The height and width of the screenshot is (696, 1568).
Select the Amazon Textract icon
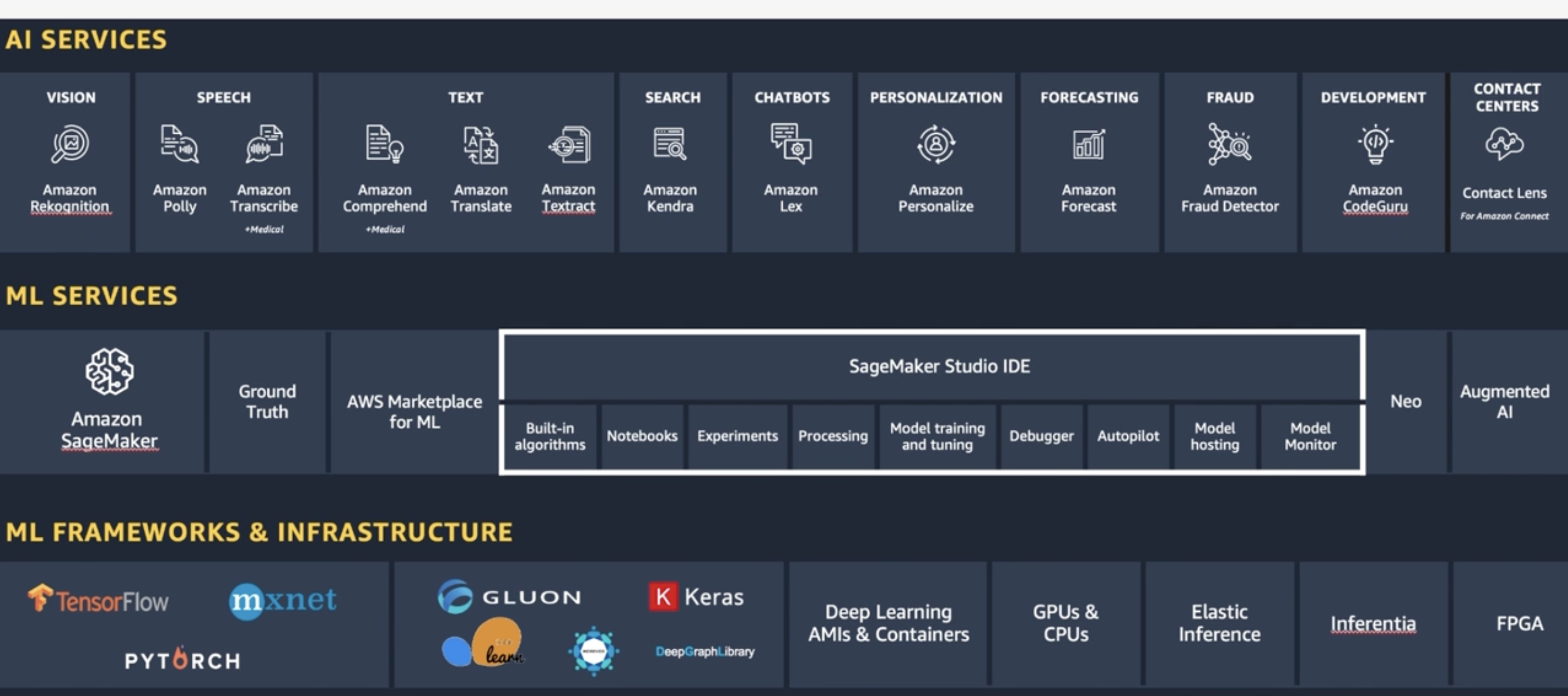(x=569, y=145)
